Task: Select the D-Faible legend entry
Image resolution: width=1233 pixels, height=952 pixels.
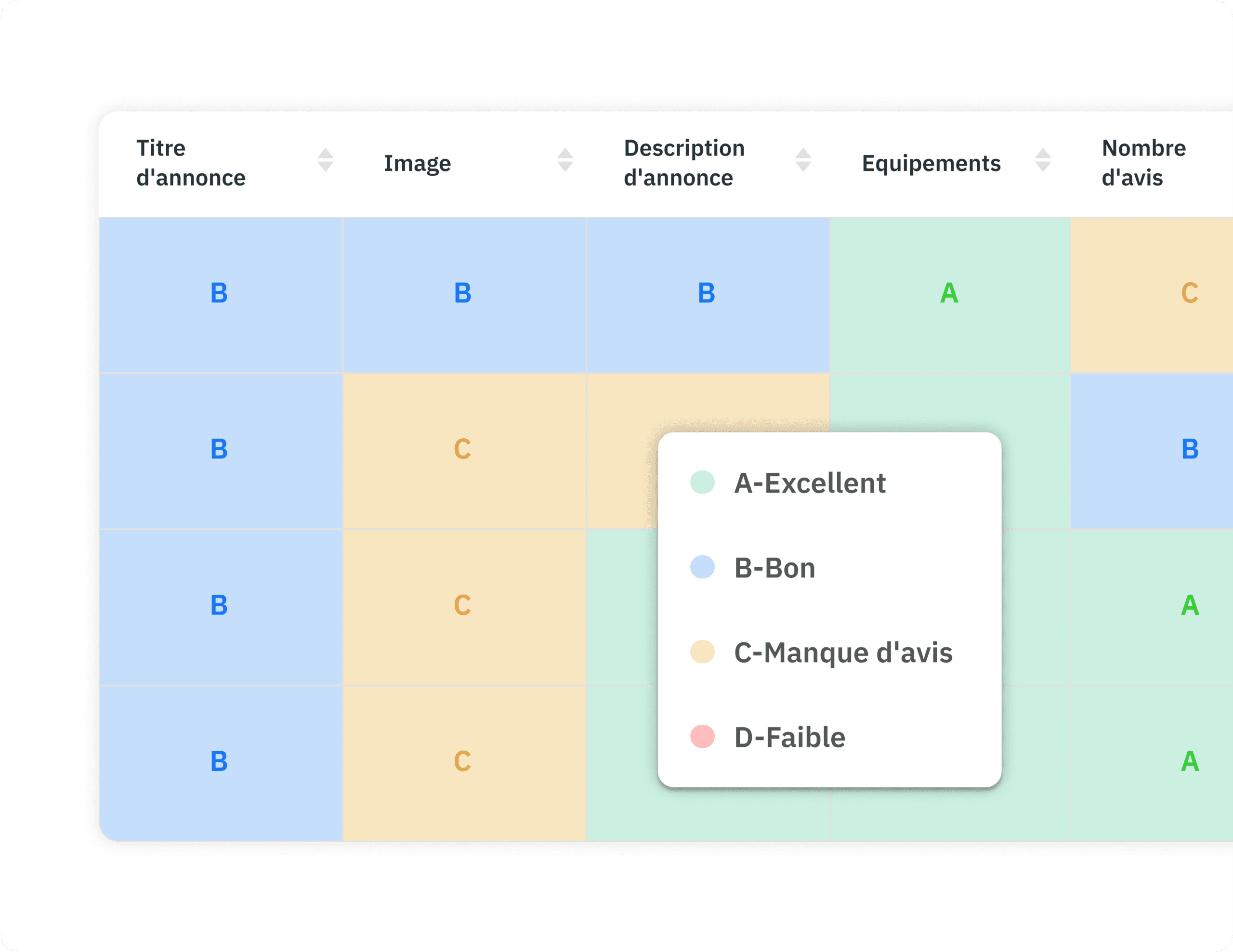Action: (789, 737)
